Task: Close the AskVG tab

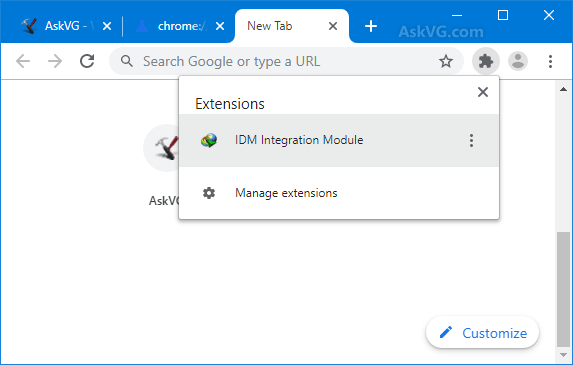Action: [x=107, y=26]
